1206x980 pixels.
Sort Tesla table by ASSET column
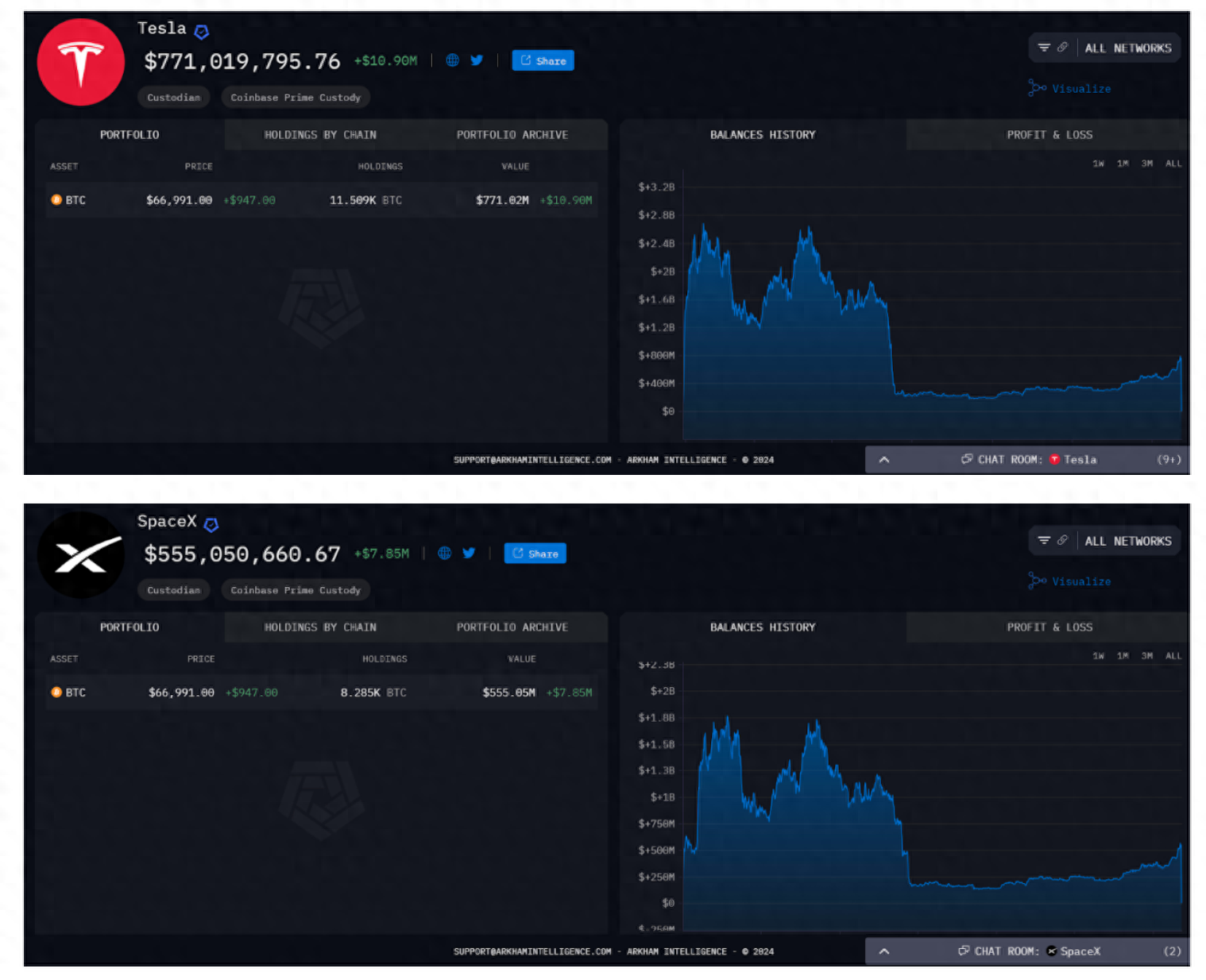(x=64, y=167)
